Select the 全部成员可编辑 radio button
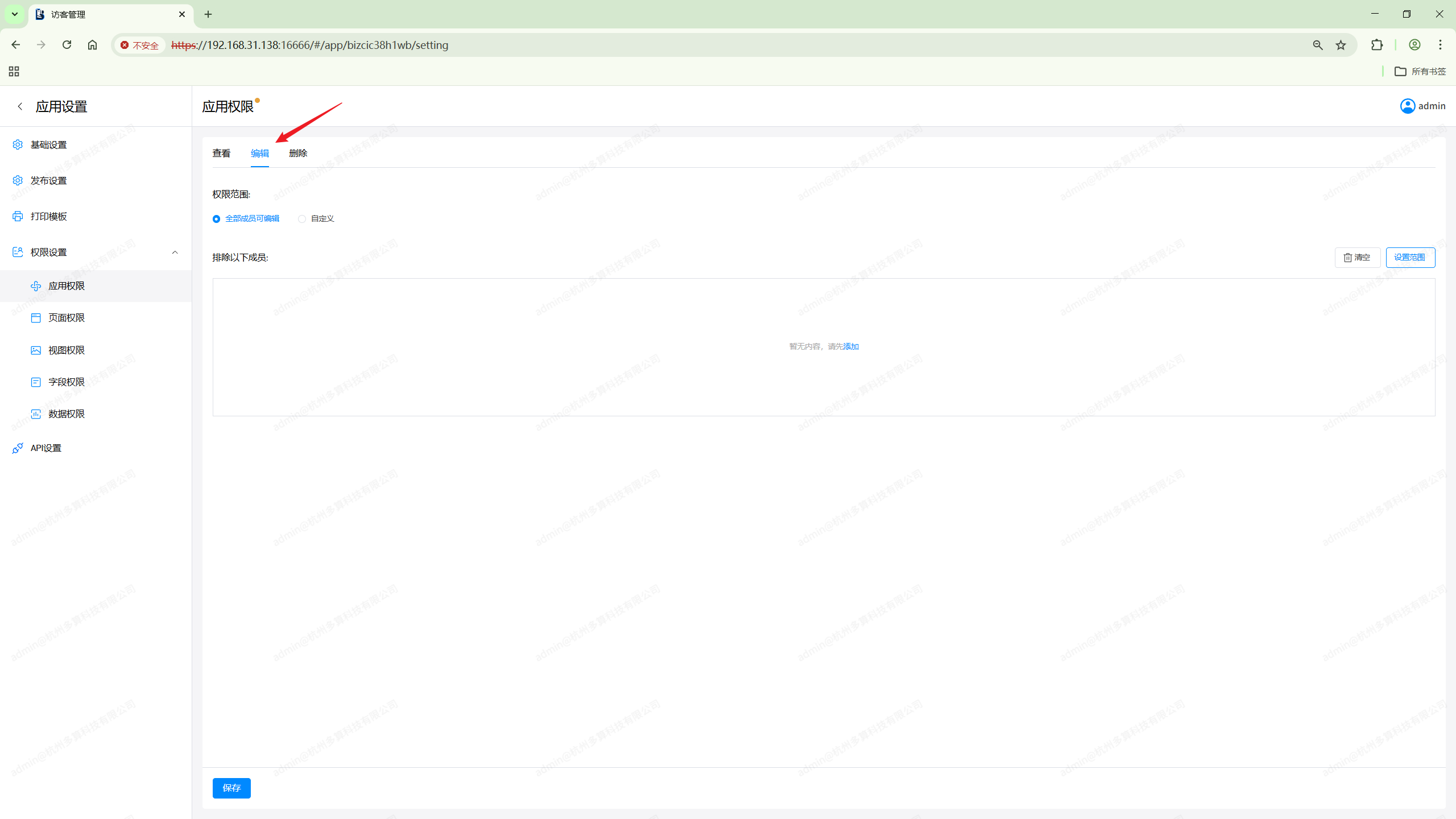This screenshot has height=819, width=1456. [217, 219]
